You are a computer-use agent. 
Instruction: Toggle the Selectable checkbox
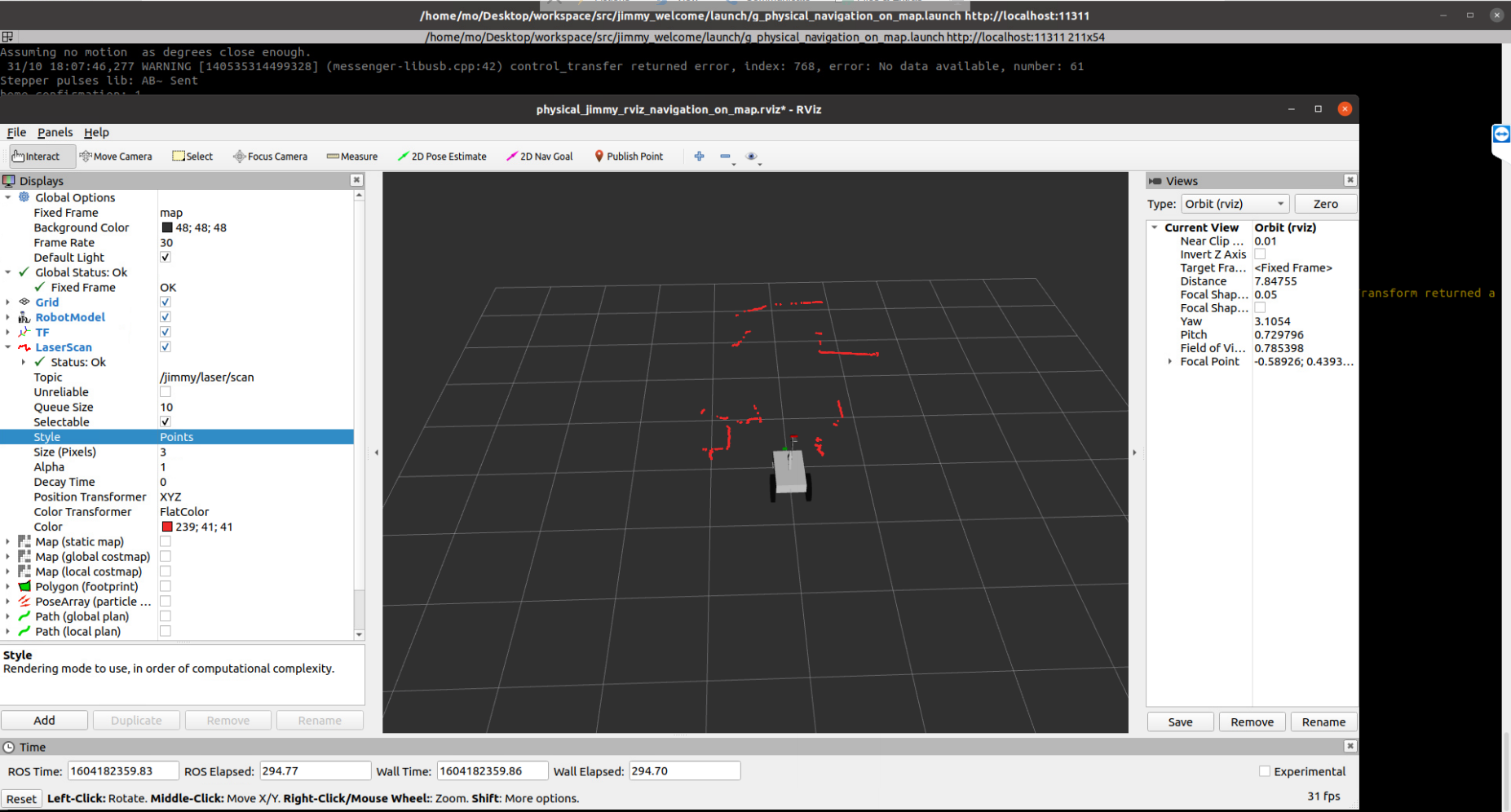tap(166, 422)
